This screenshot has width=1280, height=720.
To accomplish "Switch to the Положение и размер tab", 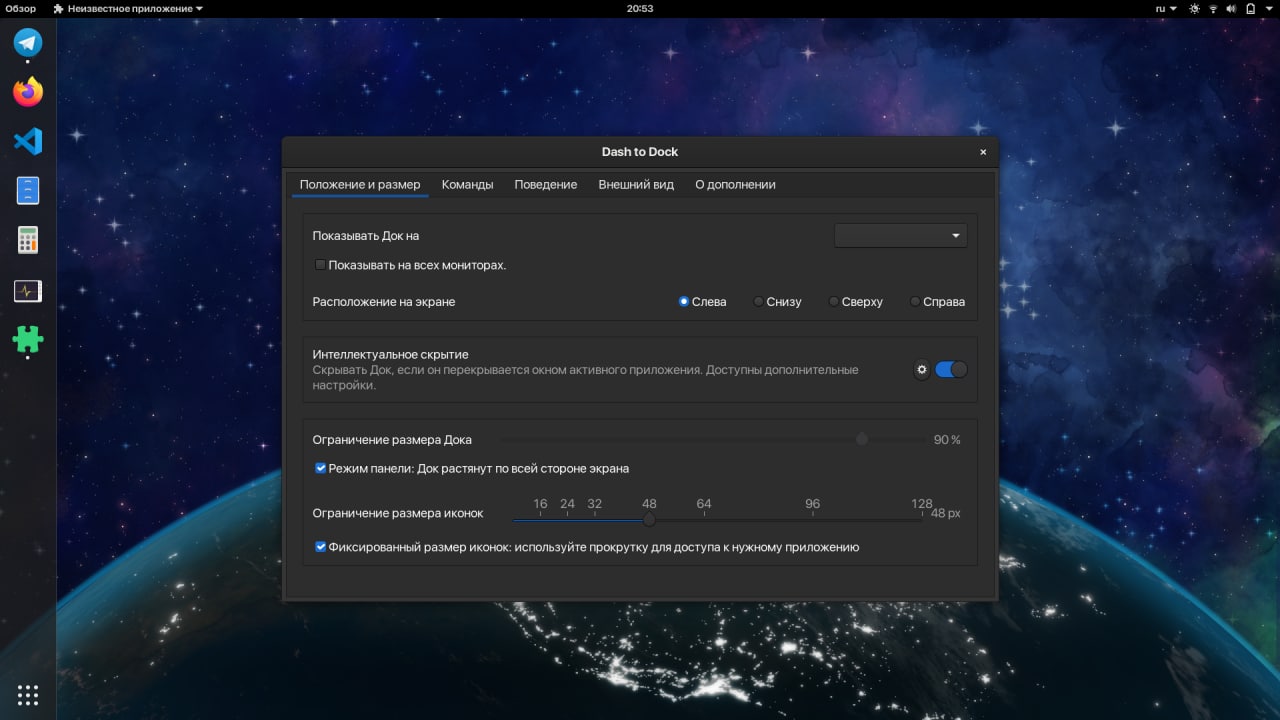I will (360, 184).
